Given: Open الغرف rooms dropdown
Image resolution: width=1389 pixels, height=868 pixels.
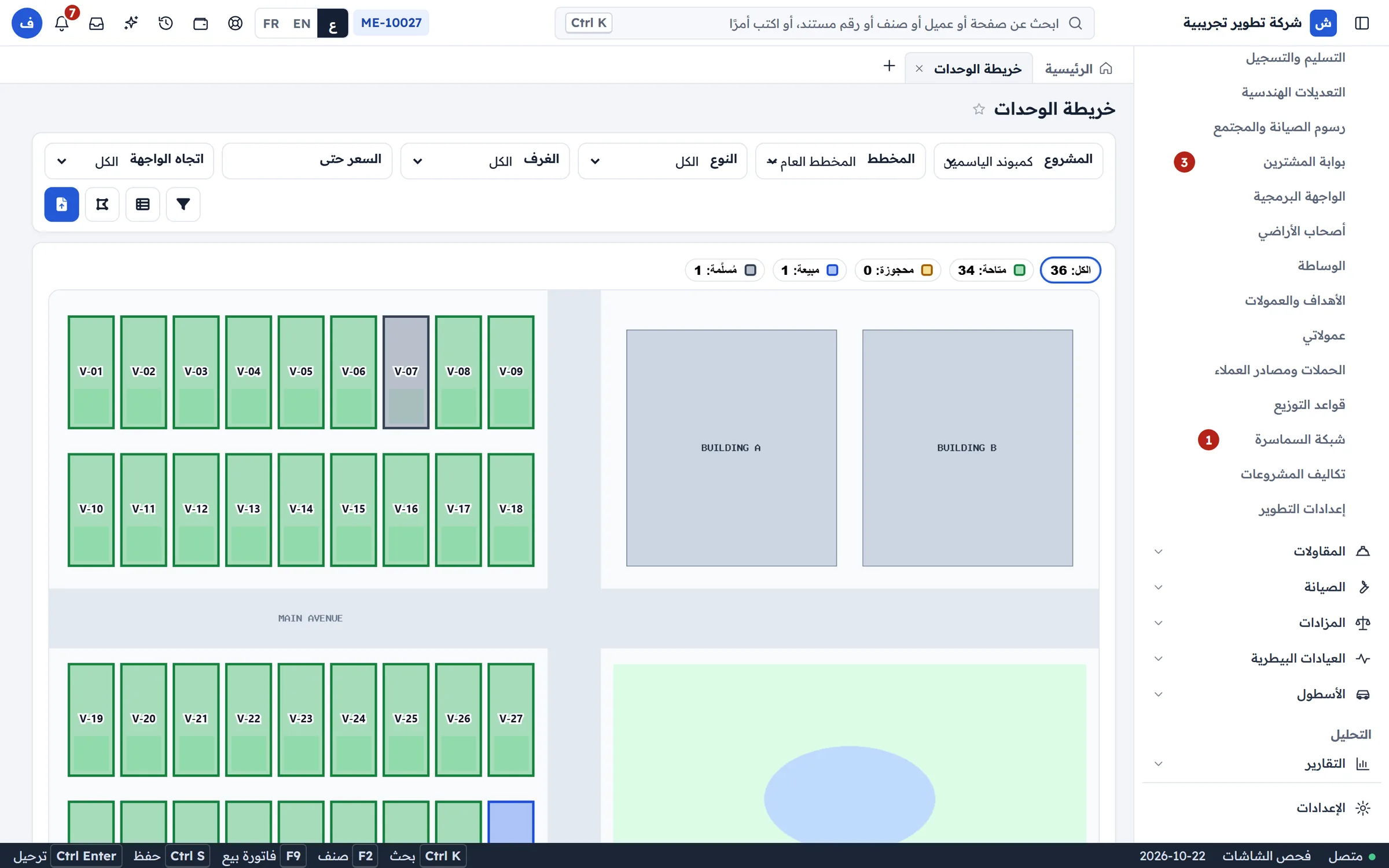Looking at the screenshot, I should pos(485,161).
